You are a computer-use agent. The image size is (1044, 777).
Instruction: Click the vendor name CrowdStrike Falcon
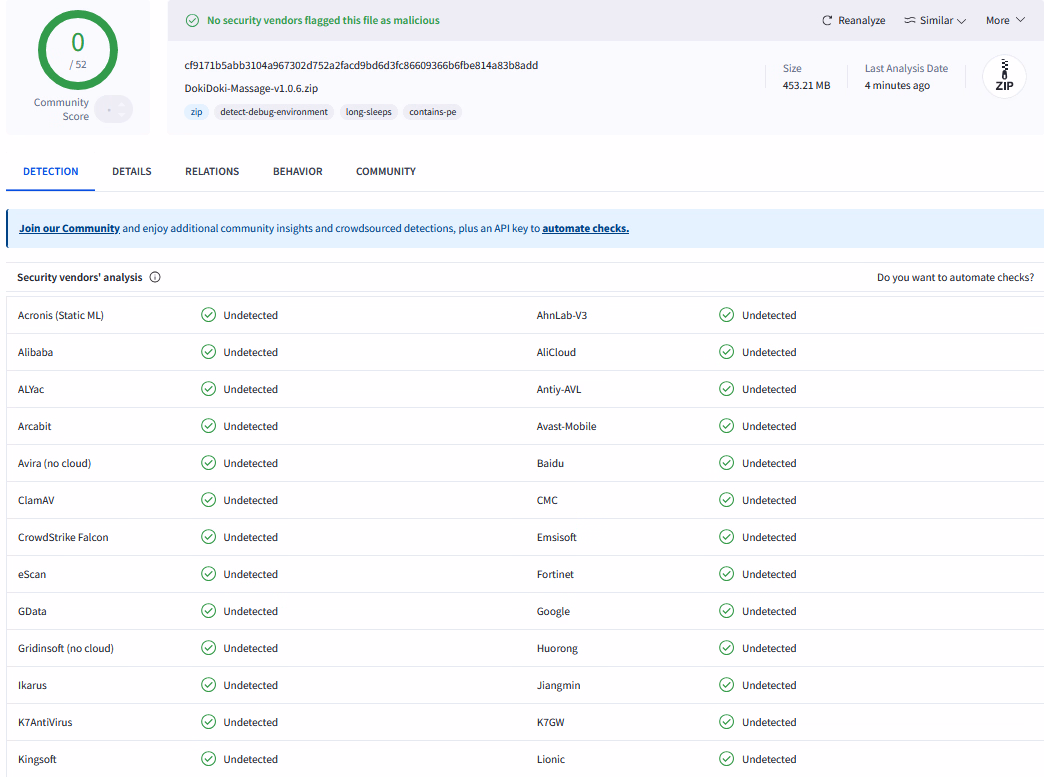tap(63, 537)
